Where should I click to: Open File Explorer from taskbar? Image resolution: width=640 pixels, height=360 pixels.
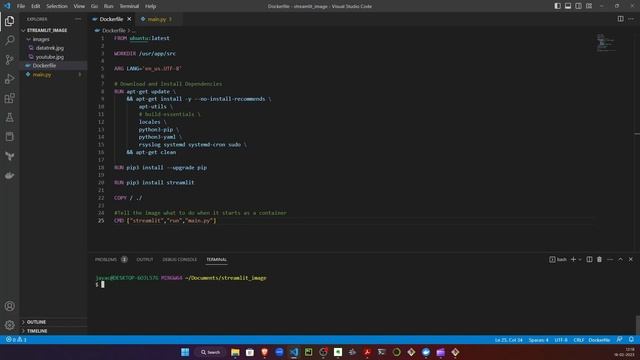[235, 352]
